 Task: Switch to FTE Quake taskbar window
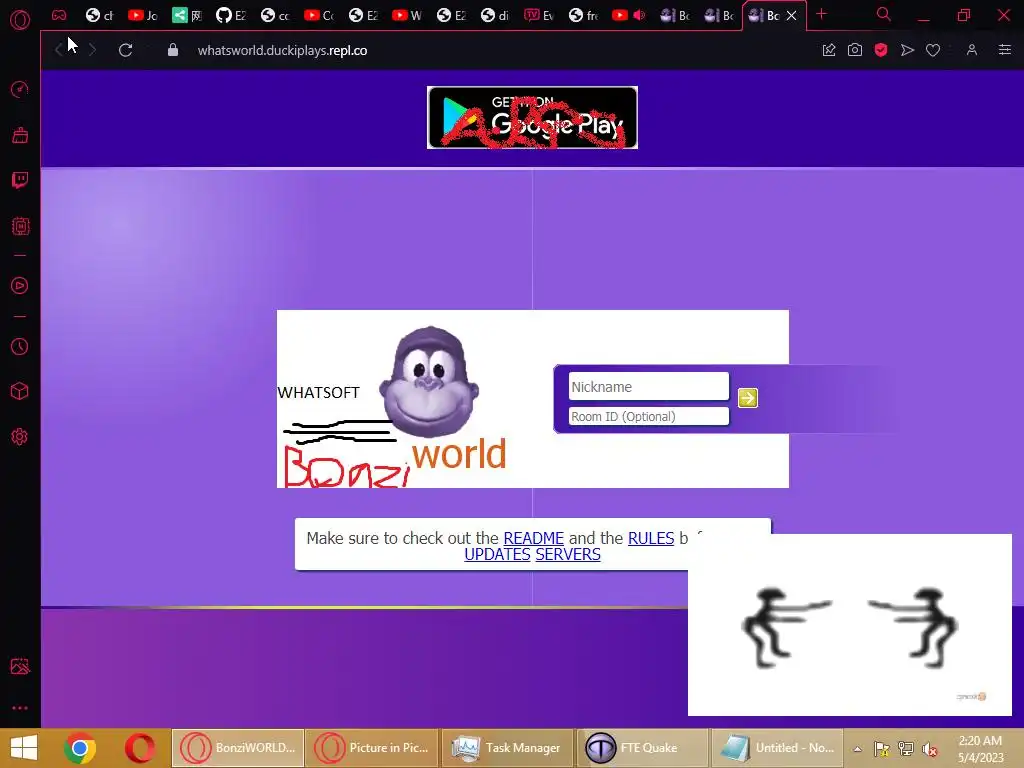click(642, 748)
